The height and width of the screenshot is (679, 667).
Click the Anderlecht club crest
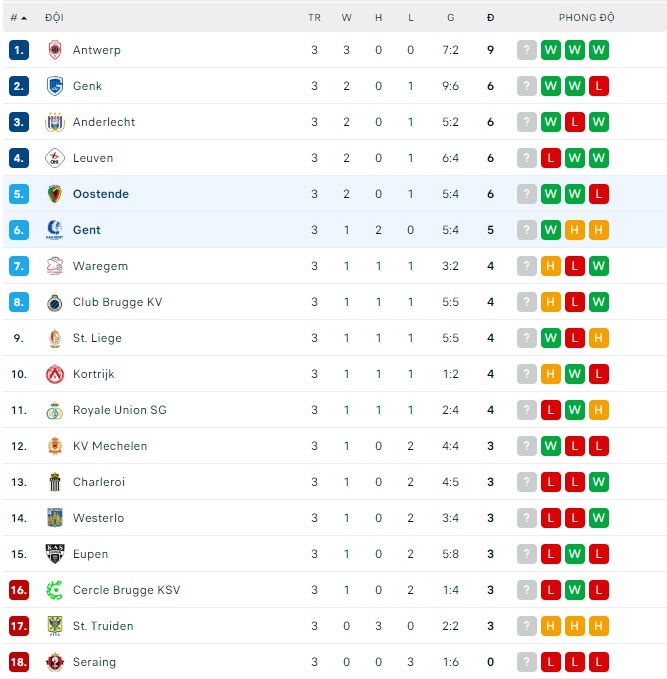[55, 122]
